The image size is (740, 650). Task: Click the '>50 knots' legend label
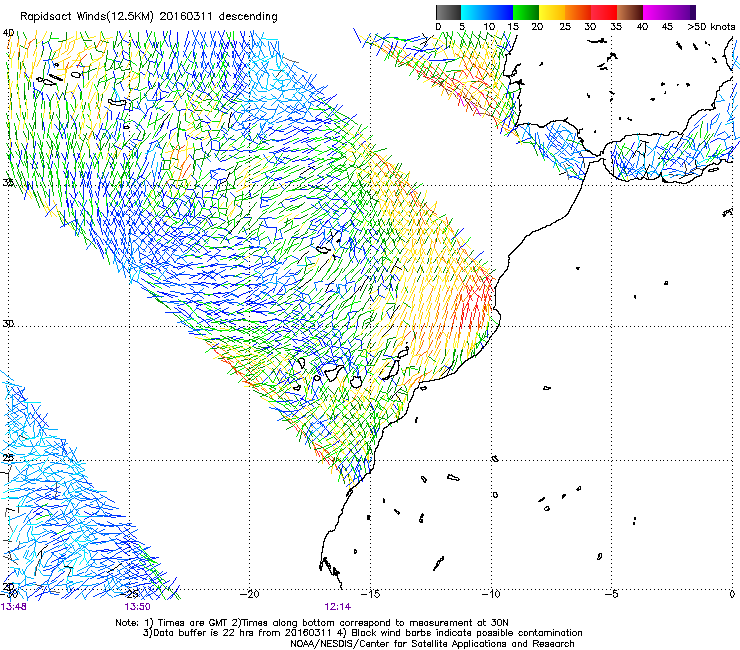[x=711, y=27]
